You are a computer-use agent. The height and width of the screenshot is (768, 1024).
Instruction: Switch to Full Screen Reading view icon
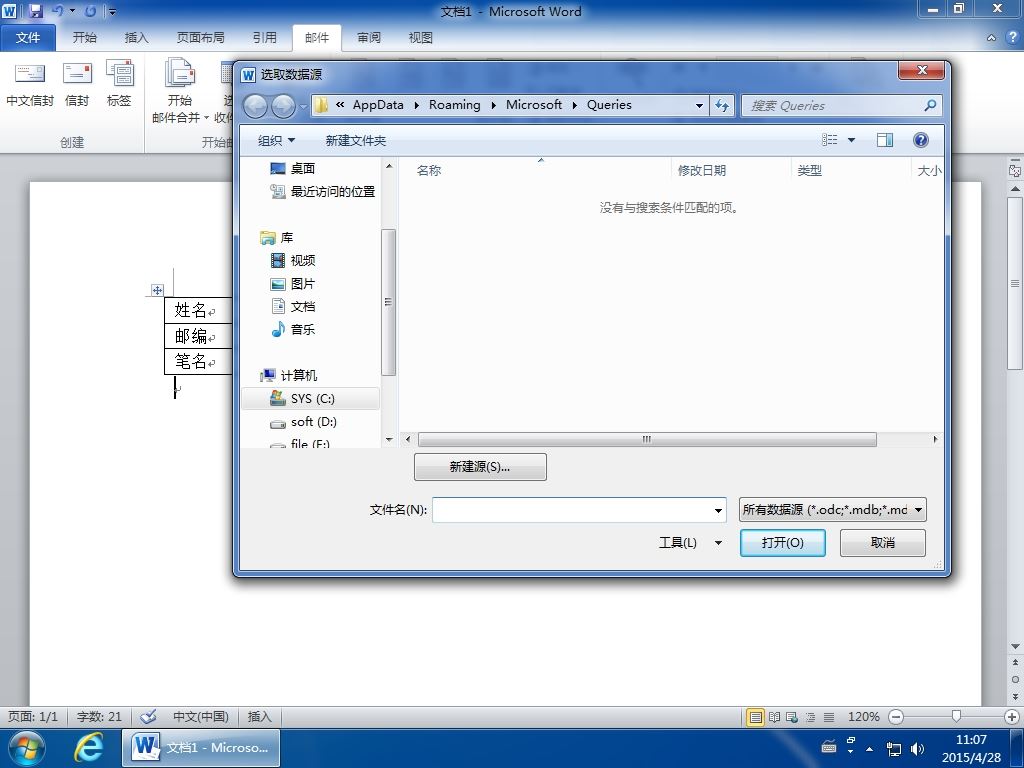[x=775, y=717]
